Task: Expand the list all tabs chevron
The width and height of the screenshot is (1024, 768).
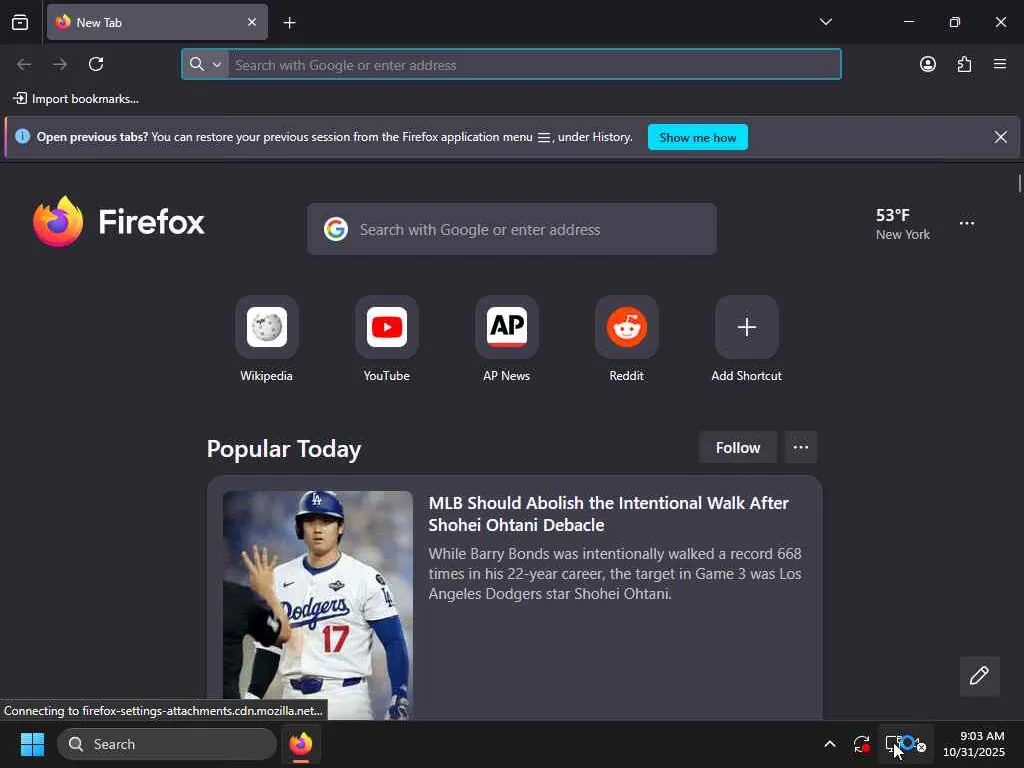Action: pos(825,22)
